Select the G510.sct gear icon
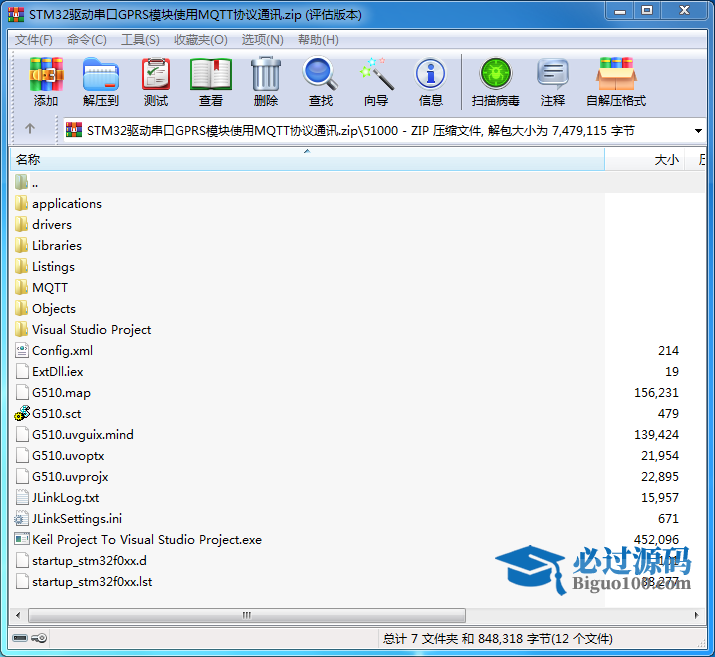This screenshot has height=657, width=715. tap(22, 413)
